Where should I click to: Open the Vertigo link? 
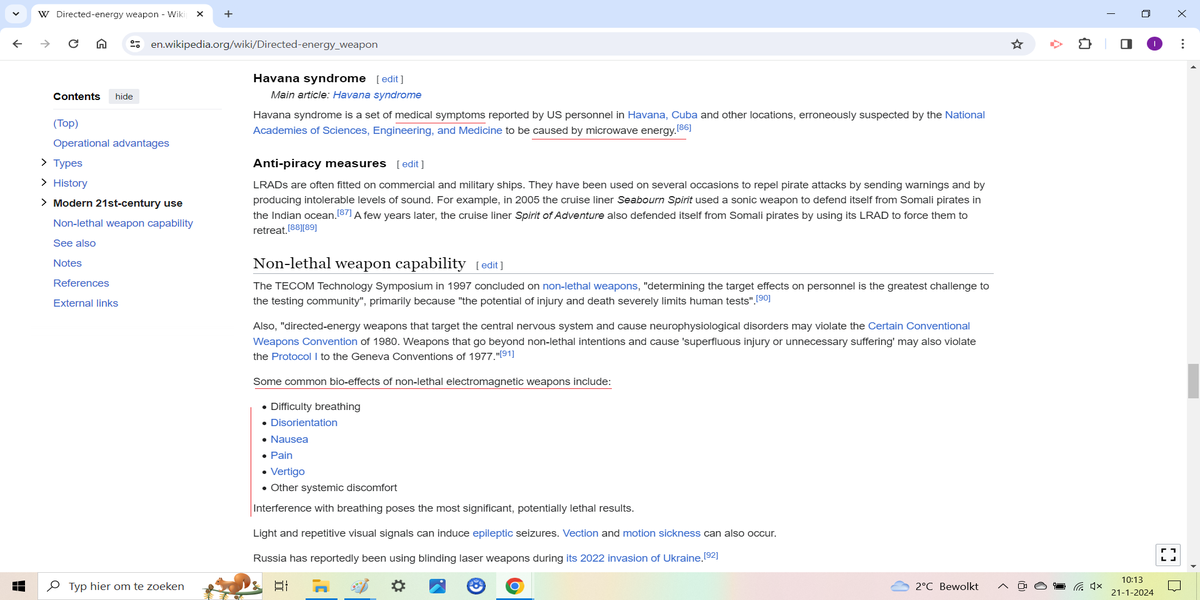(x=288, y=471)
